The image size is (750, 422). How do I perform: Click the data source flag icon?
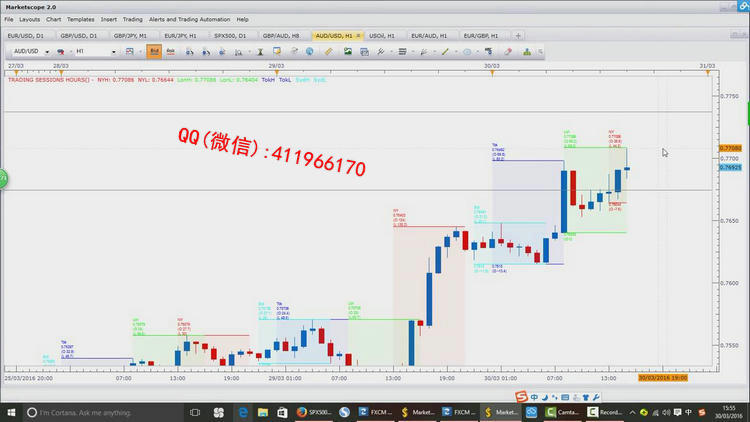(x=61, y=52)
